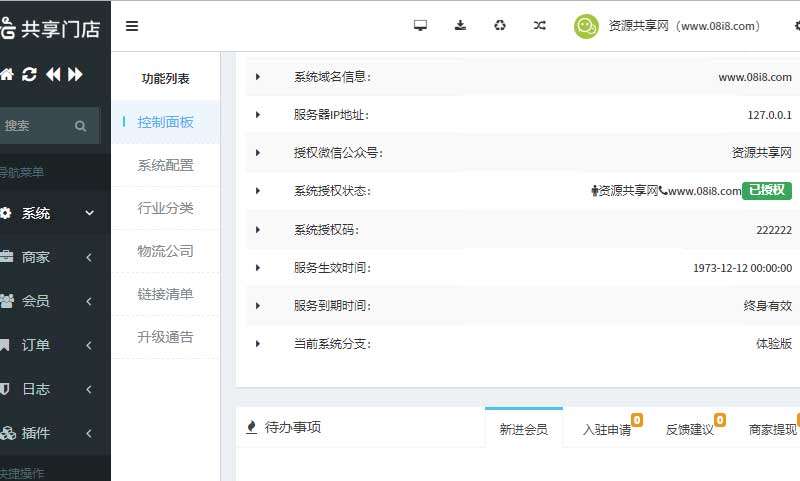Expand the 订单 menu chevron
This screenshot has width=800, height=481.
click(x=89, y=345)
